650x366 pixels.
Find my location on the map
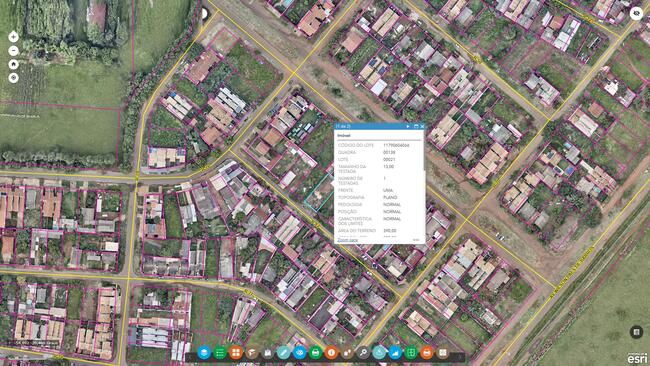(x=13, y=78)
